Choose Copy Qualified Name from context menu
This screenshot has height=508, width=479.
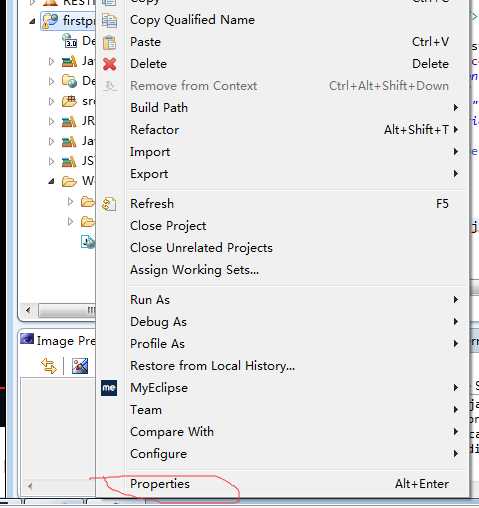pyautogui.click(x=192, y=20)
